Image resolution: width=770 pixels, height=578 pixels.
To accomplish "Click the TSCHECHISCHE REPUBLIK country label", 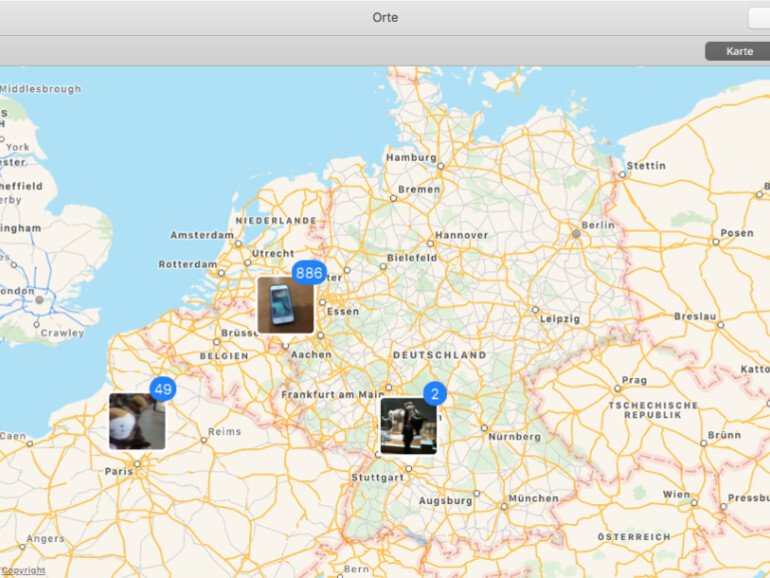I will [653, 410].
